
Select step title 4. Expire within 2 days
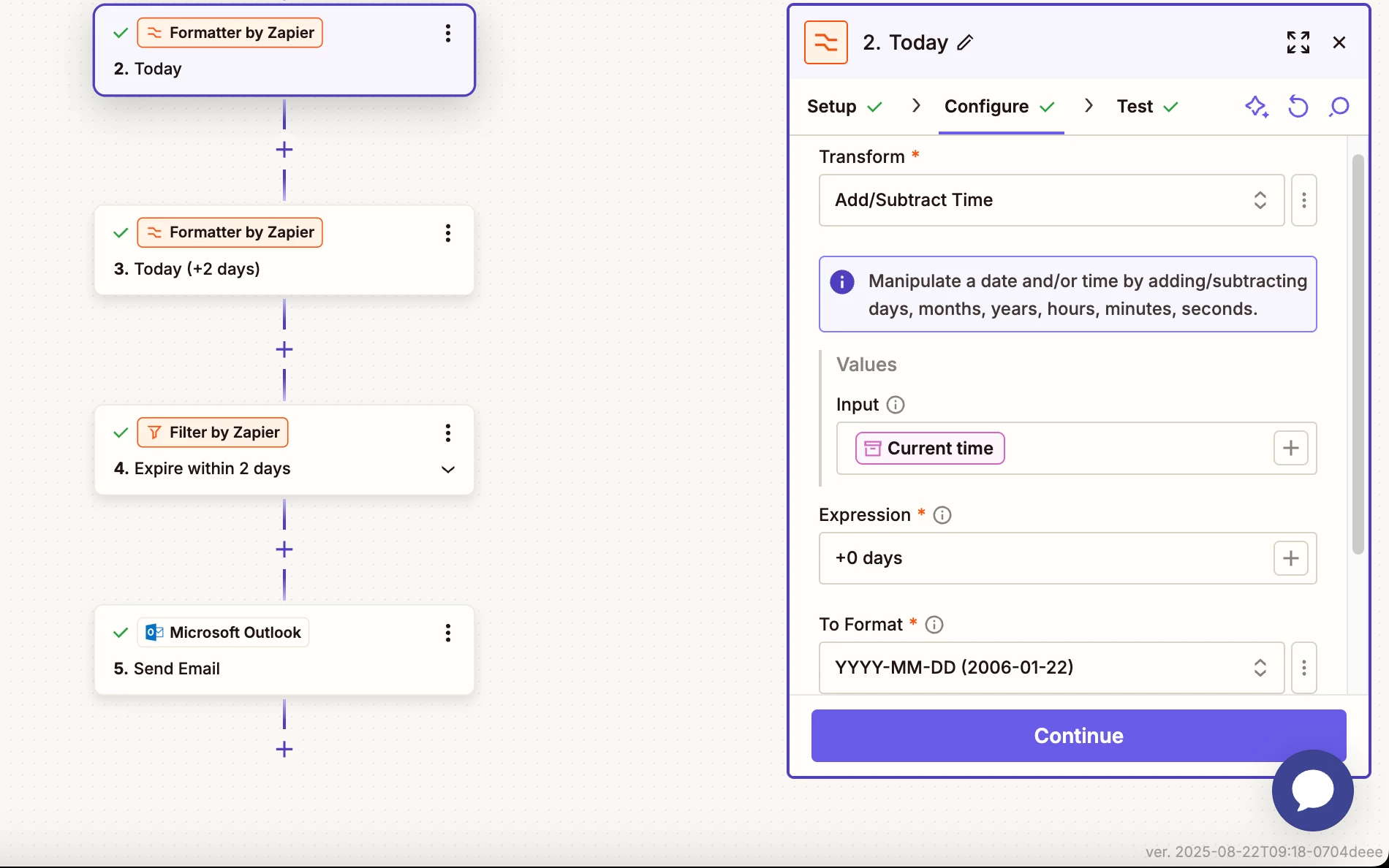[203, 468]
